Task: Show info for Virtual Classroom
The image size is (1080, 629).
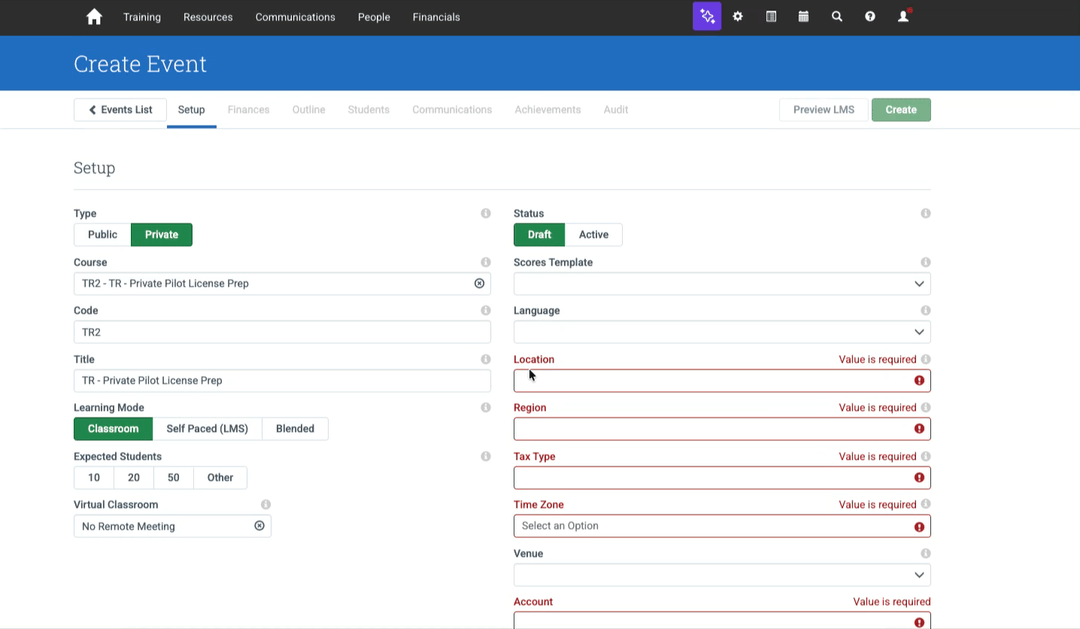Action: point(266,505)
